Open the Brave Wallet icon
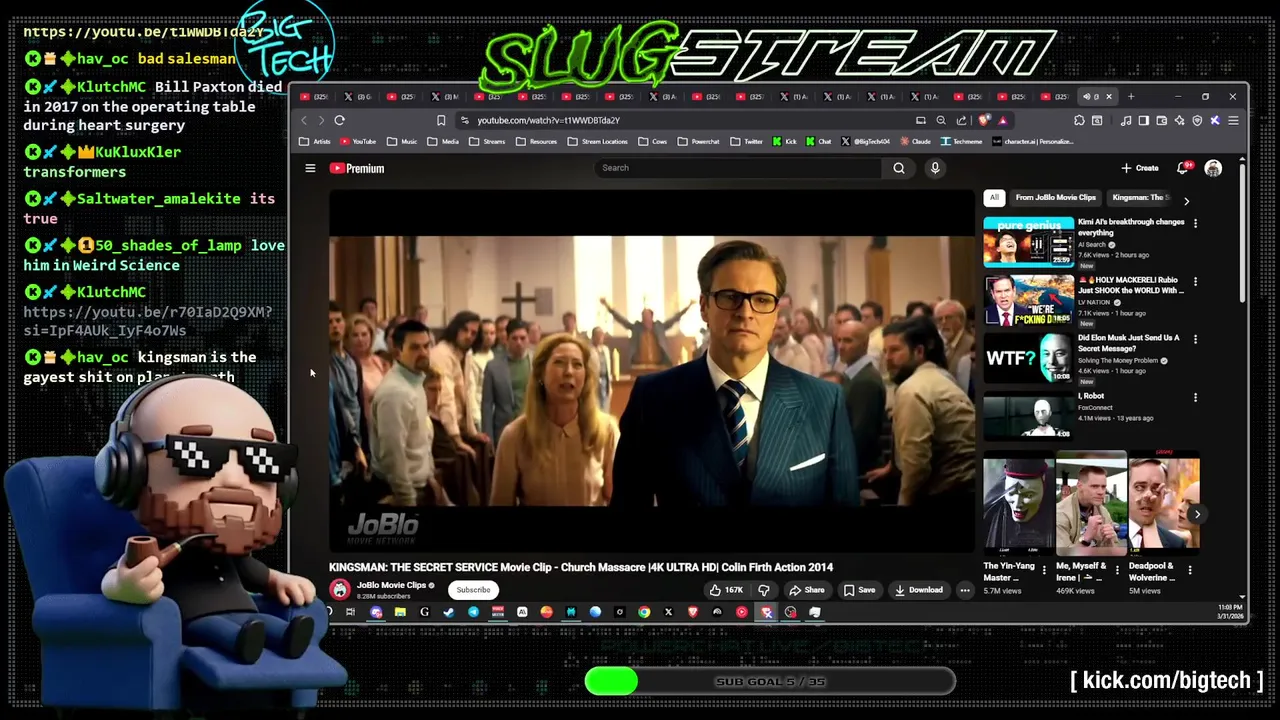 pos(1162,120)
